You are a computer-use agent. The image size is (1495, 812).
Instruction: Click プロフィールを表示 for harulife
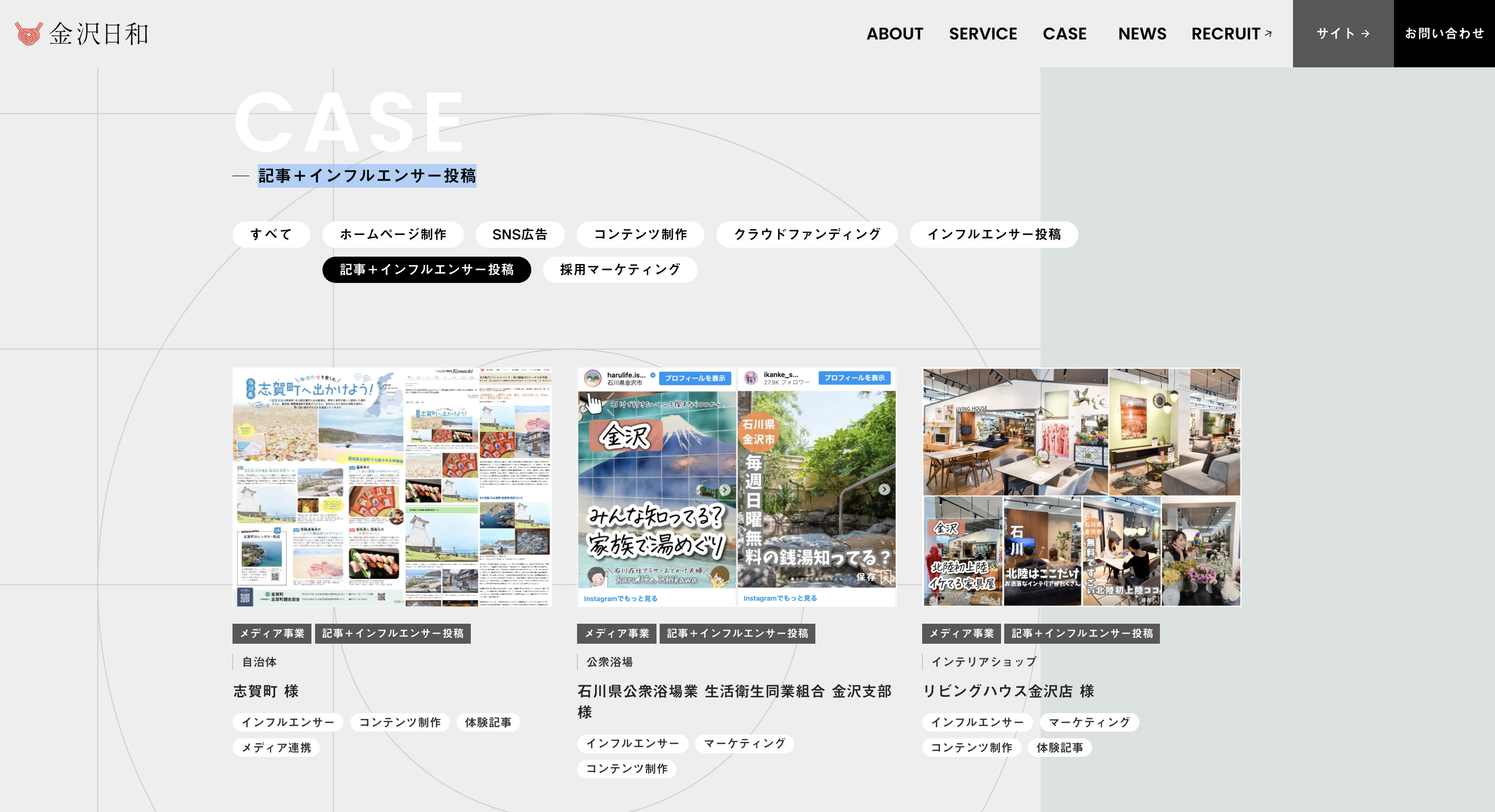click(x=695, y=379)
